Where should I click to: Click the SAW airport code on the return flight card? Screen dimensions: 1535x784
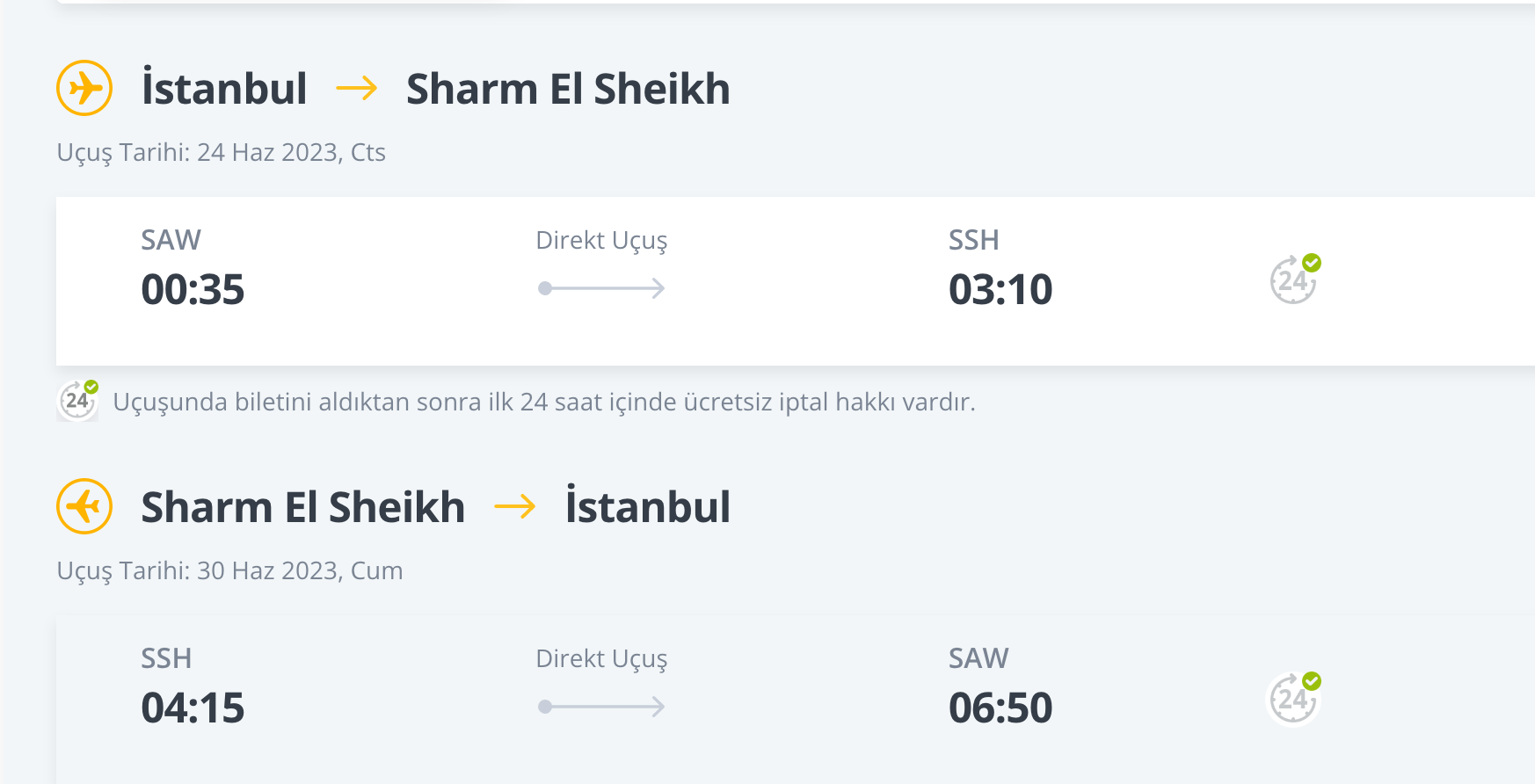pos(978,658)
